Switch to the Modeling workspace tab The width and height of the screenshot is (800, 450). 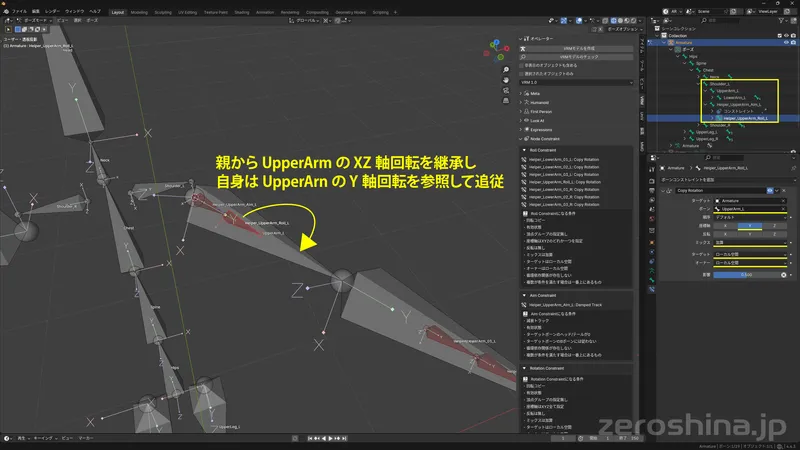tap(139, 12)
